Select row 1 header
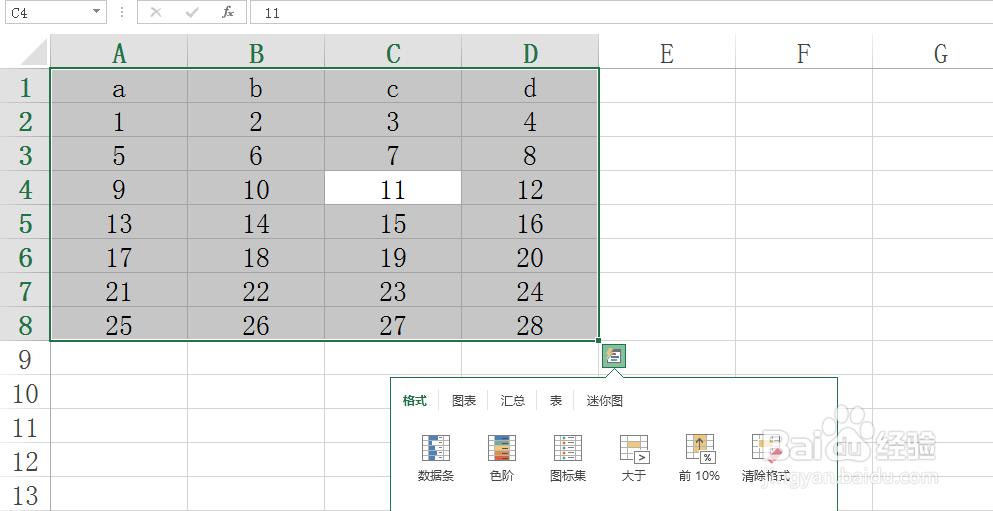The image size is (993, 511). pyautogui.click(x=25, y=85)
